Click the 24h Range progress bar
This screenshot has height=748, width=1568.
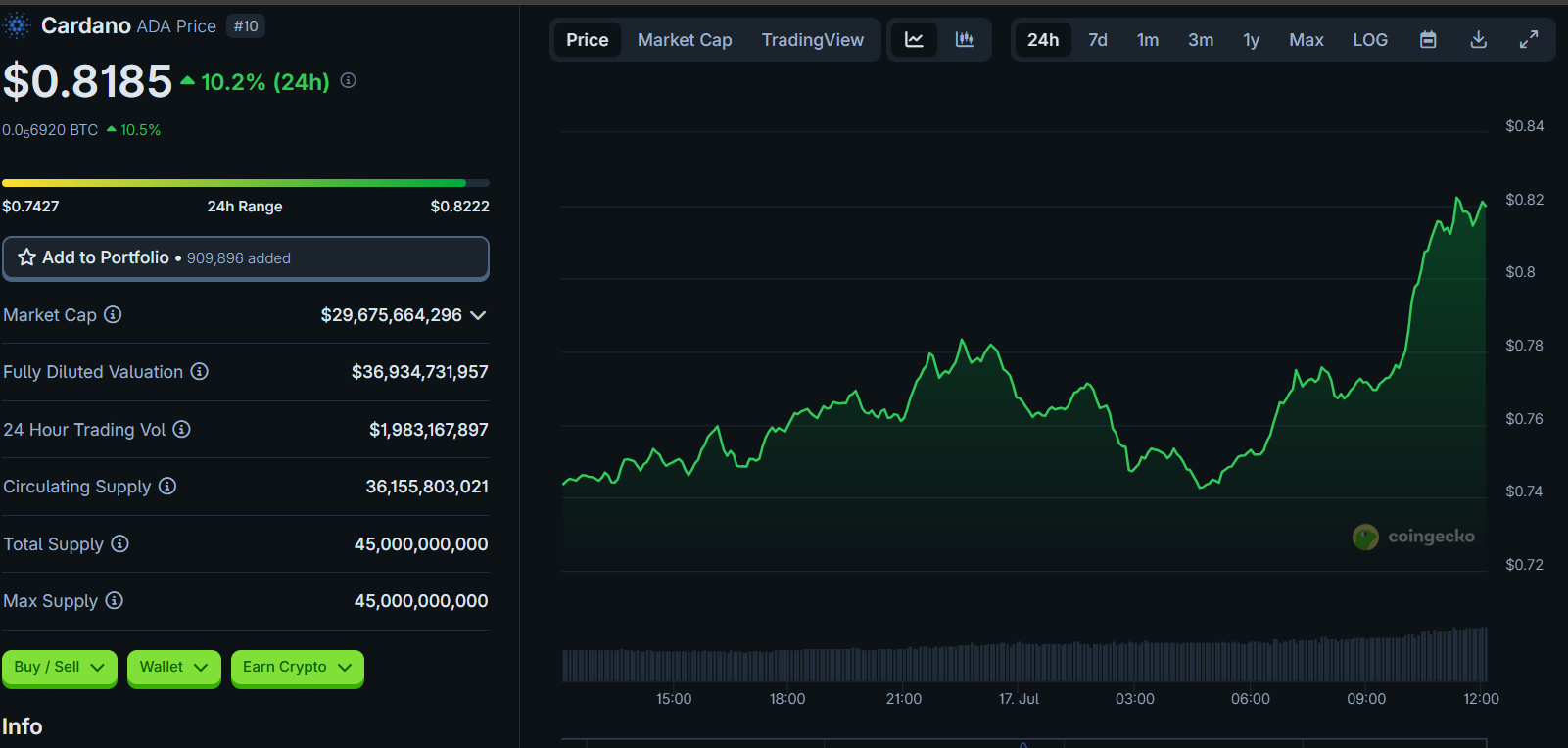pyautogui.click(x=246, y=183)
